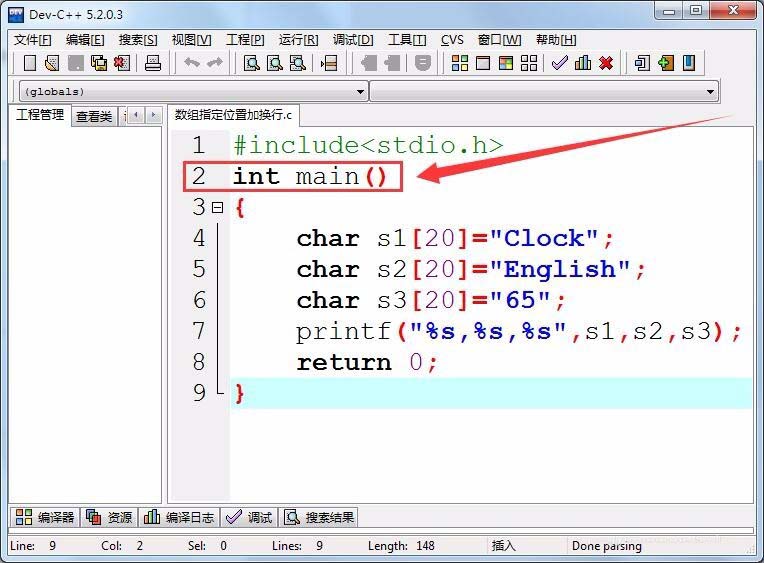Image resolution: width=764 pixels, height=563 pixels.
Task: Click the Compile and Run icon
Action: [506, 63]
